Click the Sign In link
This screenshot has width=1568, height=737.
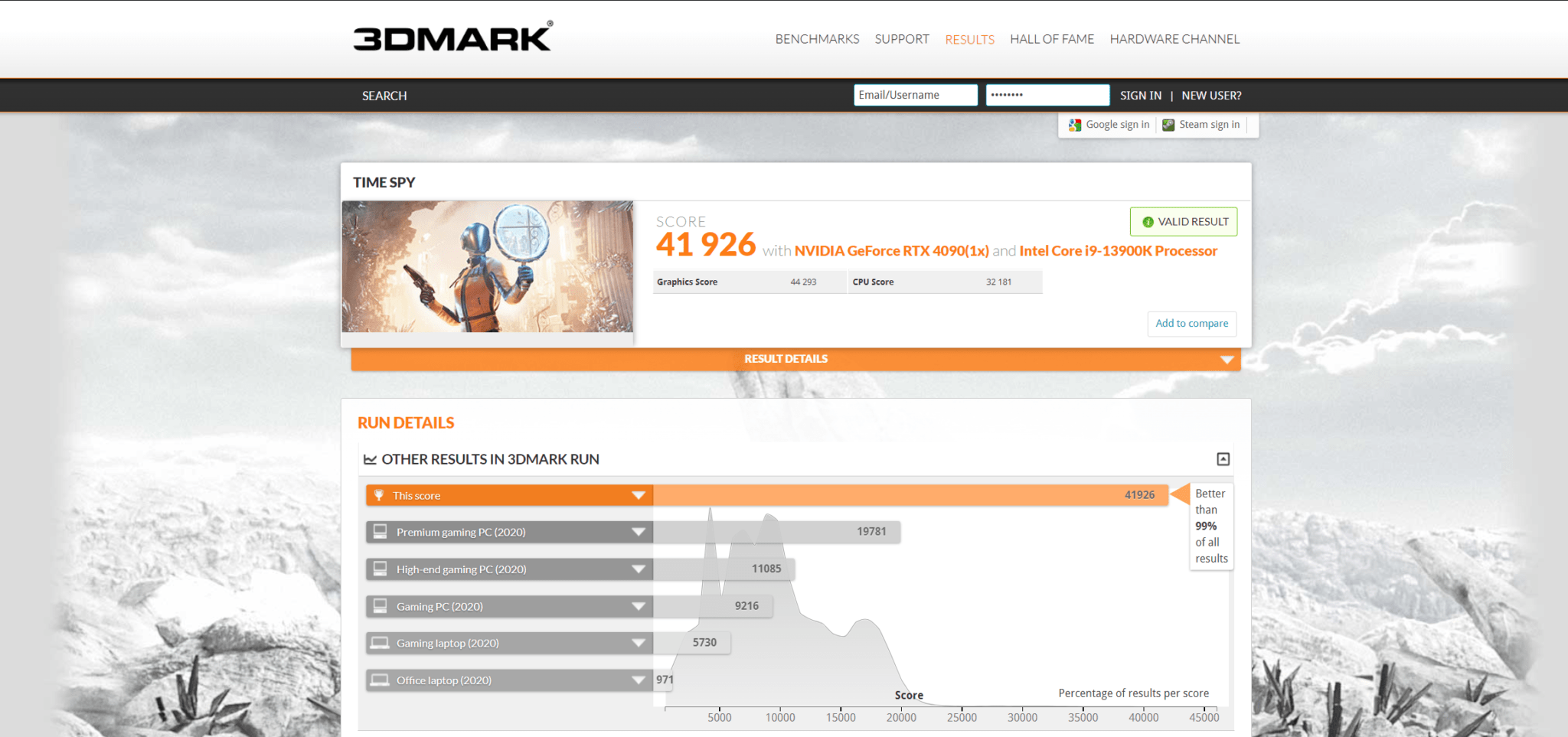point(1140,96)
